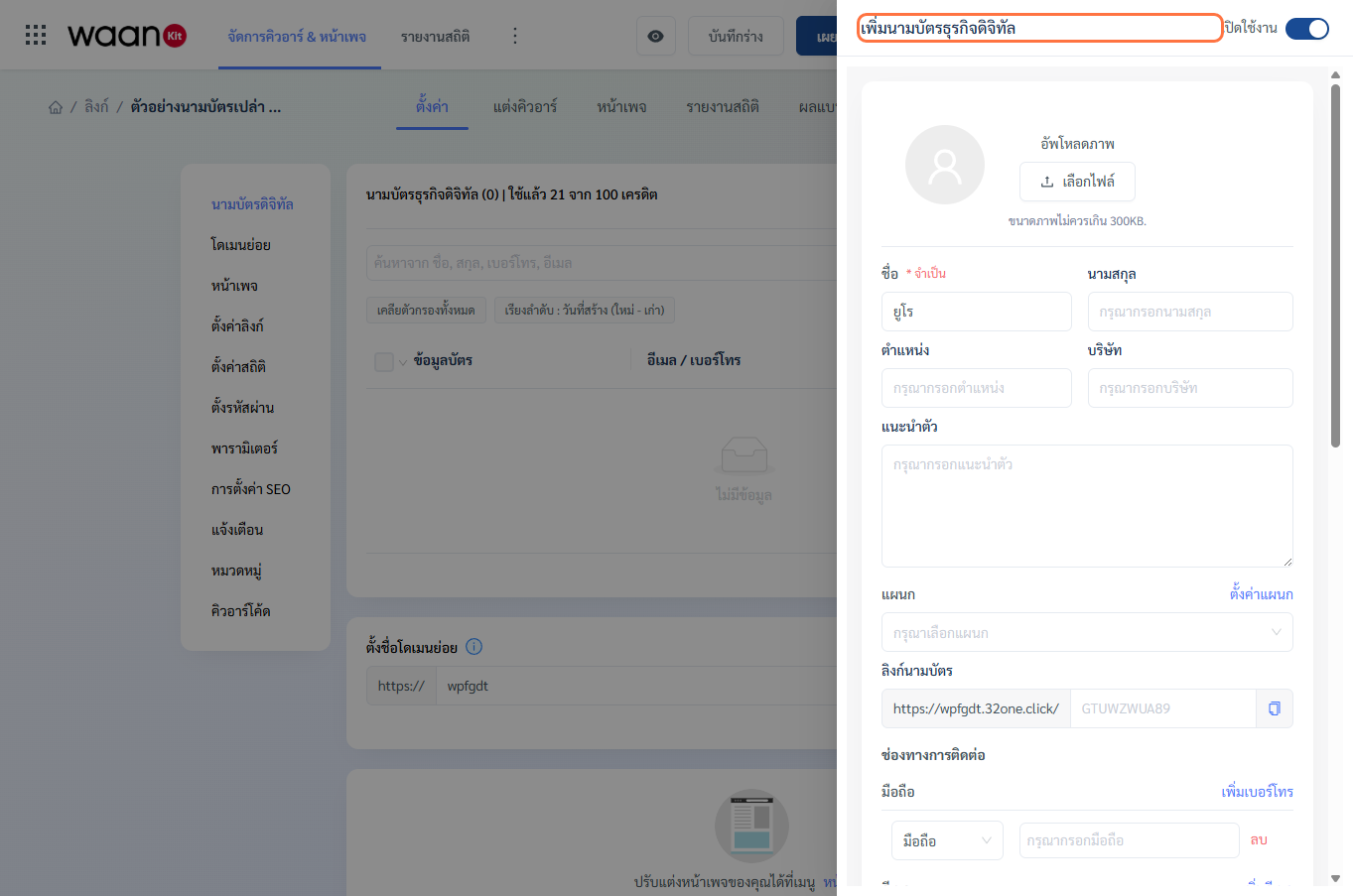
Task: Focus the subdomain name field wpfgdt
Action: pos(636,686)
